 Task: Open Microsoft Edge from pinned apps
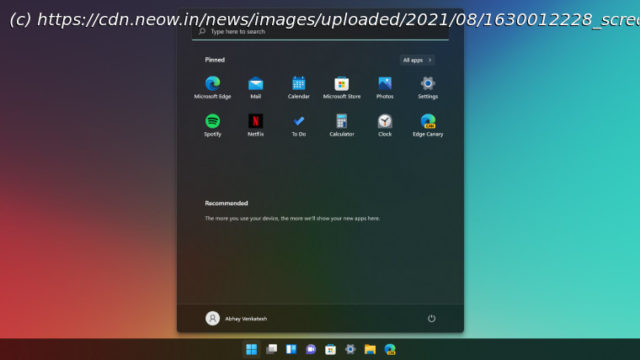[x=212, y=87]
